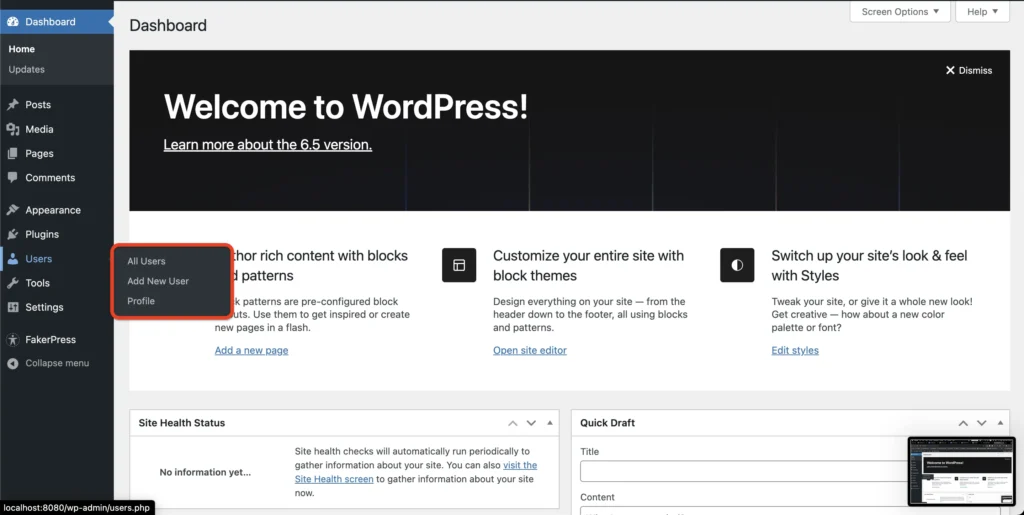This screenshot has width=1024, height=515.
Task: Click the Settings sliders icon in sidebar
Action: pos(13,307)
